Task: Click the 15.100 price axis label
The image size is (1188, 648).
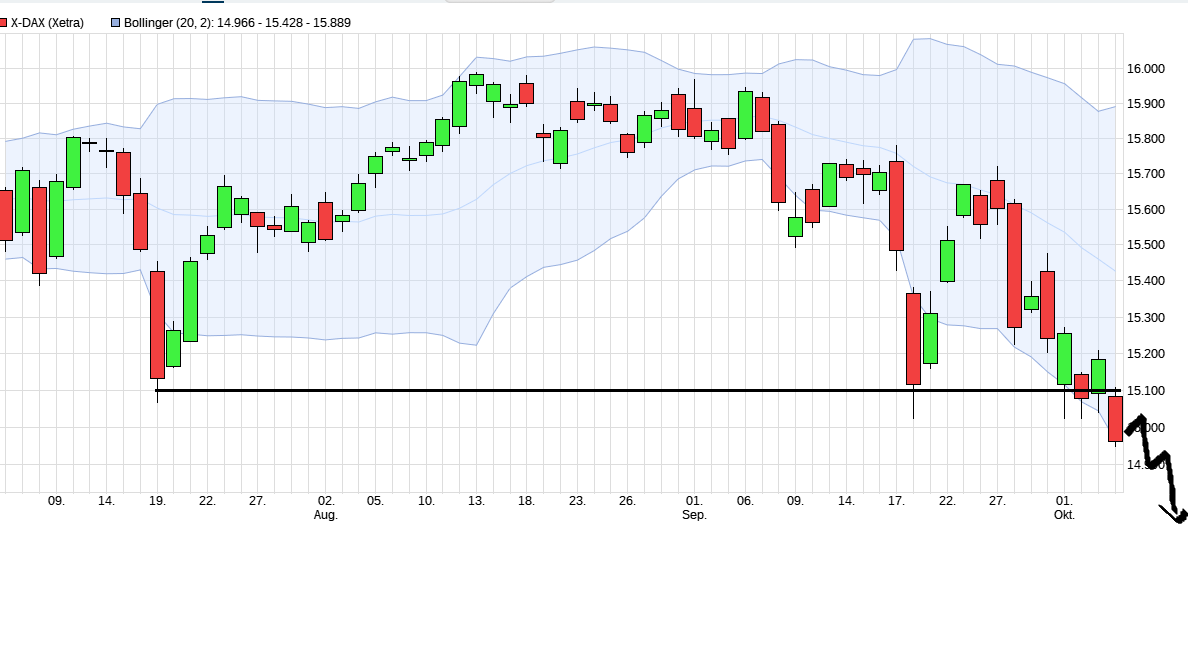Action: tap(1146, 391)
